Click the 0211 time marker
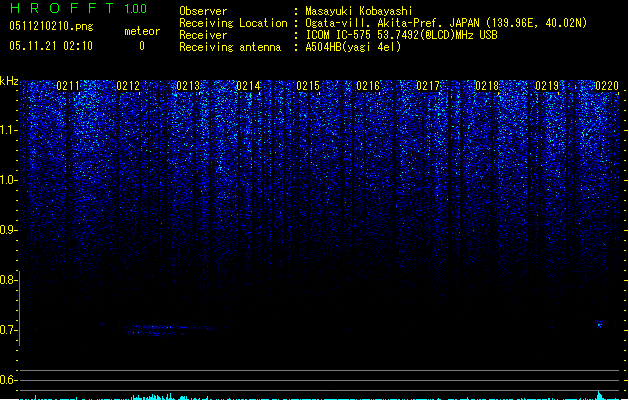The image size is (629, 400). 68,86
